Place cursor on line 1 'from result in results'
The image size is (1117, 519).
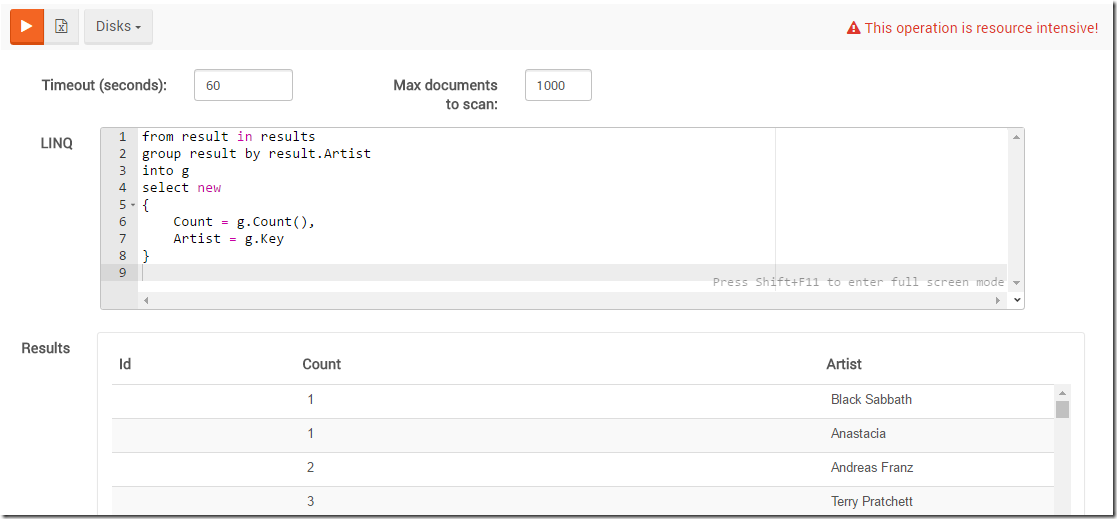click(228, 137)
